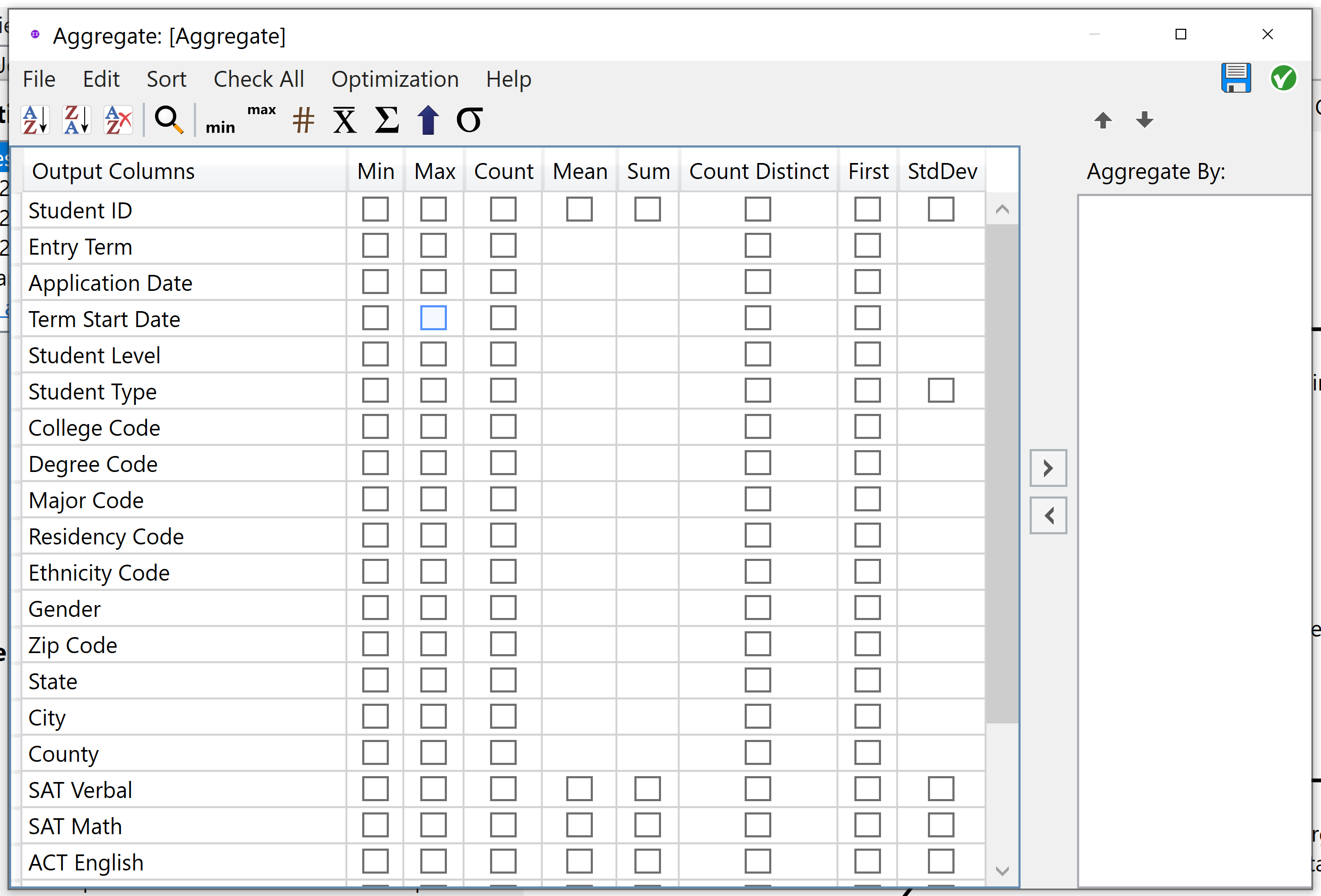Check Mean for SAT Verbal
This screenshot has height=896, width=1321.
pos(579,788)
